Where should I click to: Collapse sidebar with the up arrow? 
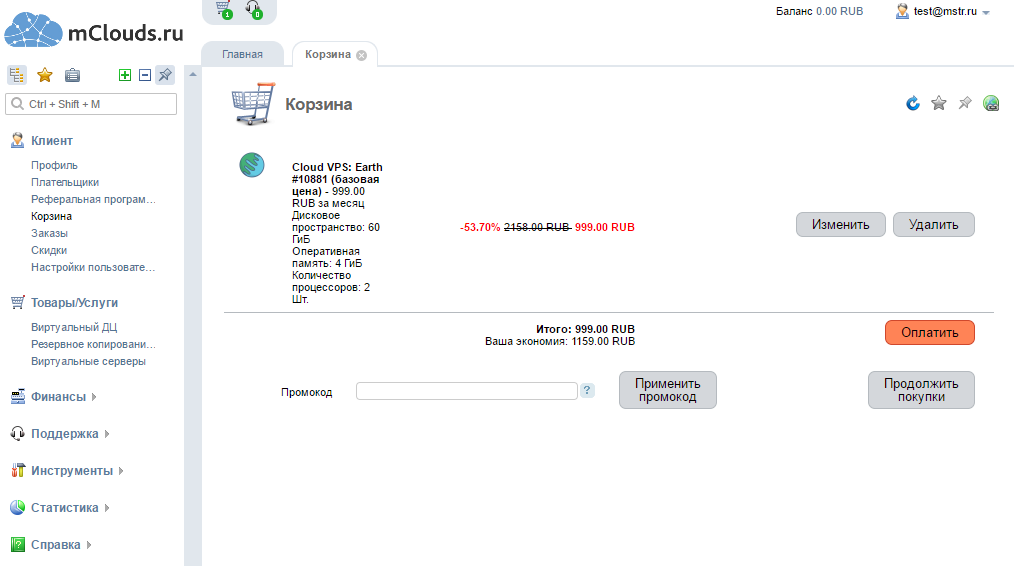[193, 74]
